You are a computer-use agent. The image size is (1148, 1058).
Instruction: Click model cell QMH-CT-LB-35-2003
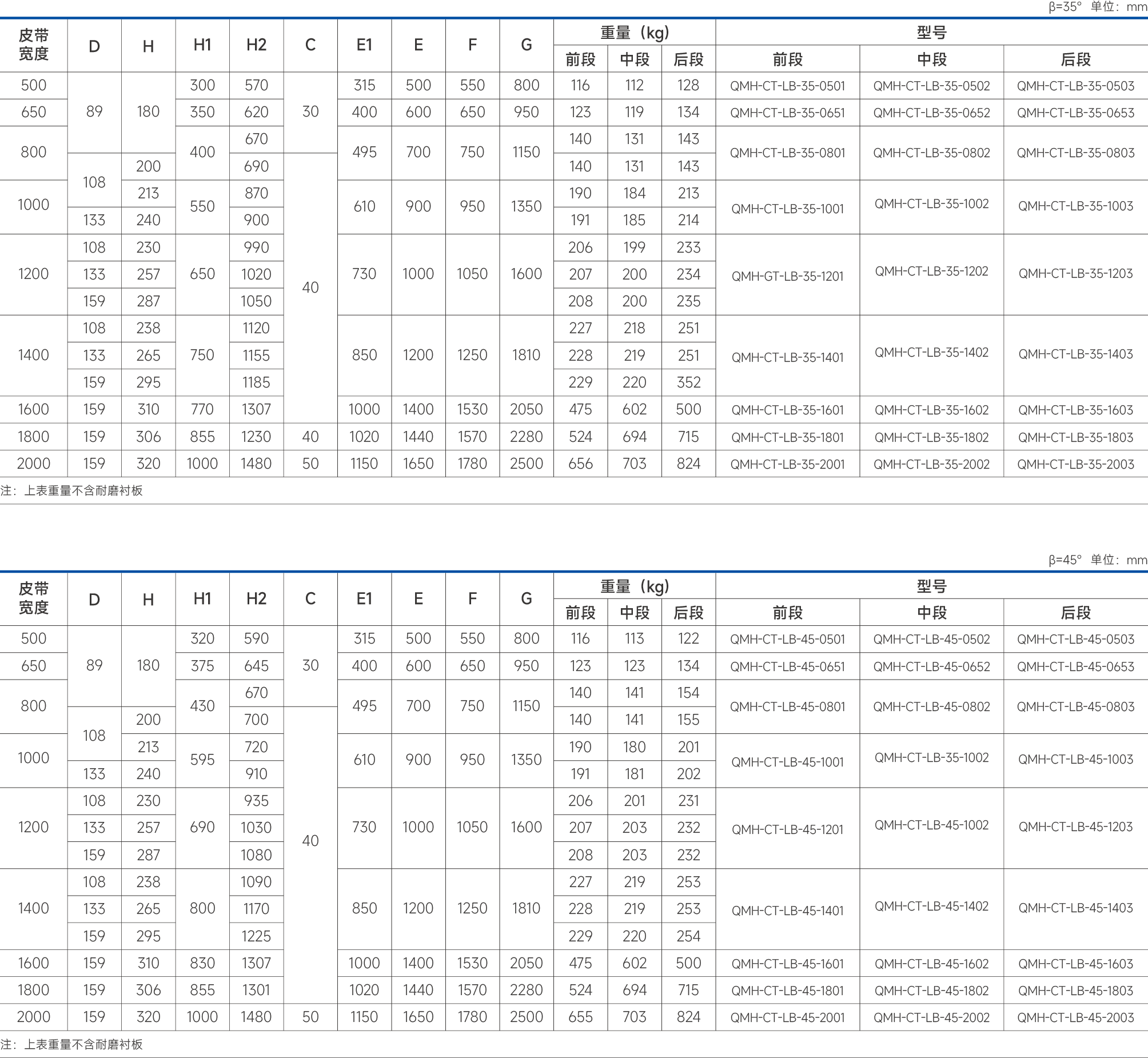pos(1075,464)
